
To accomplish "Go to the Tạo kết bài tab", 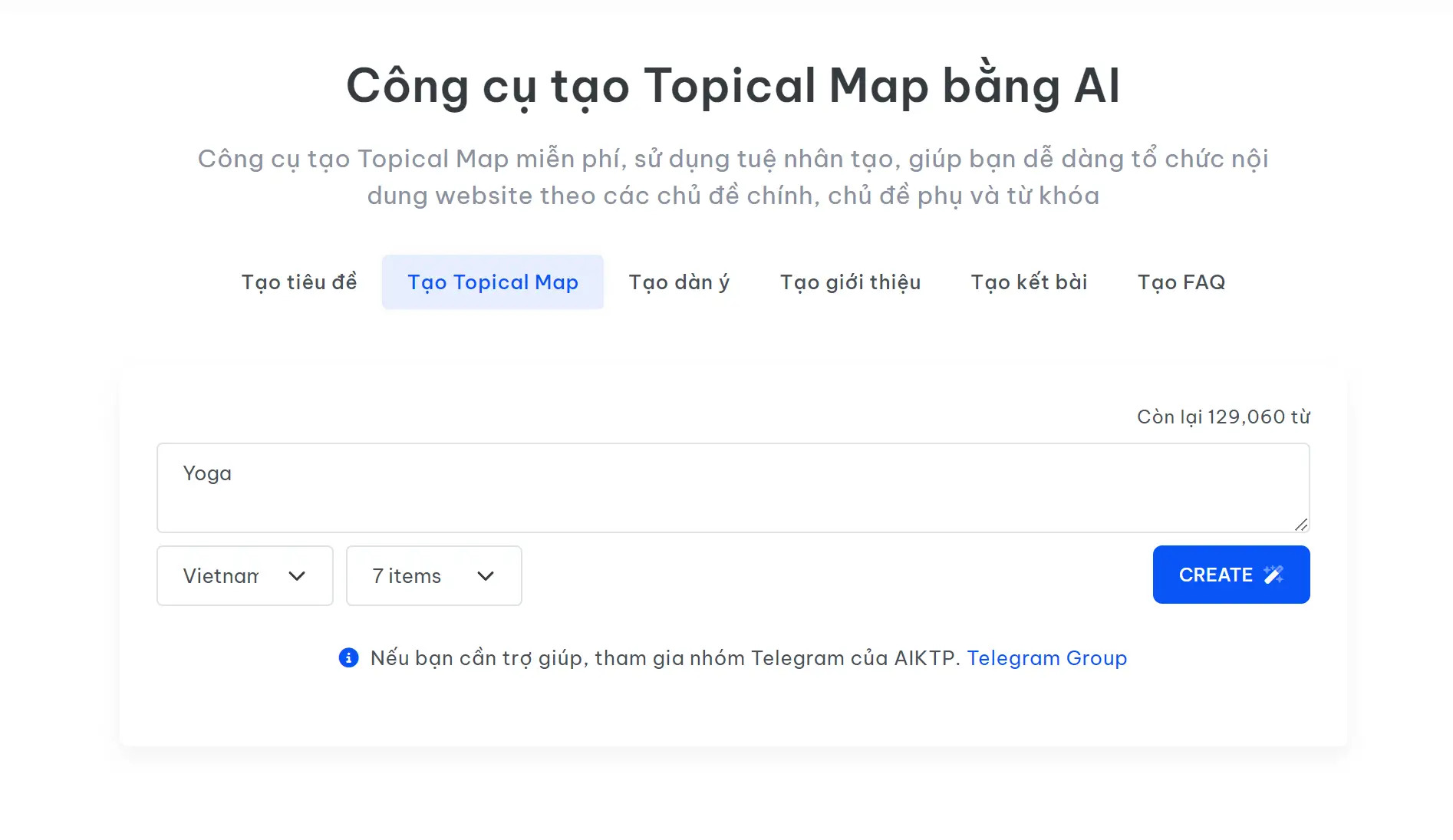I will pos(1029,282).
